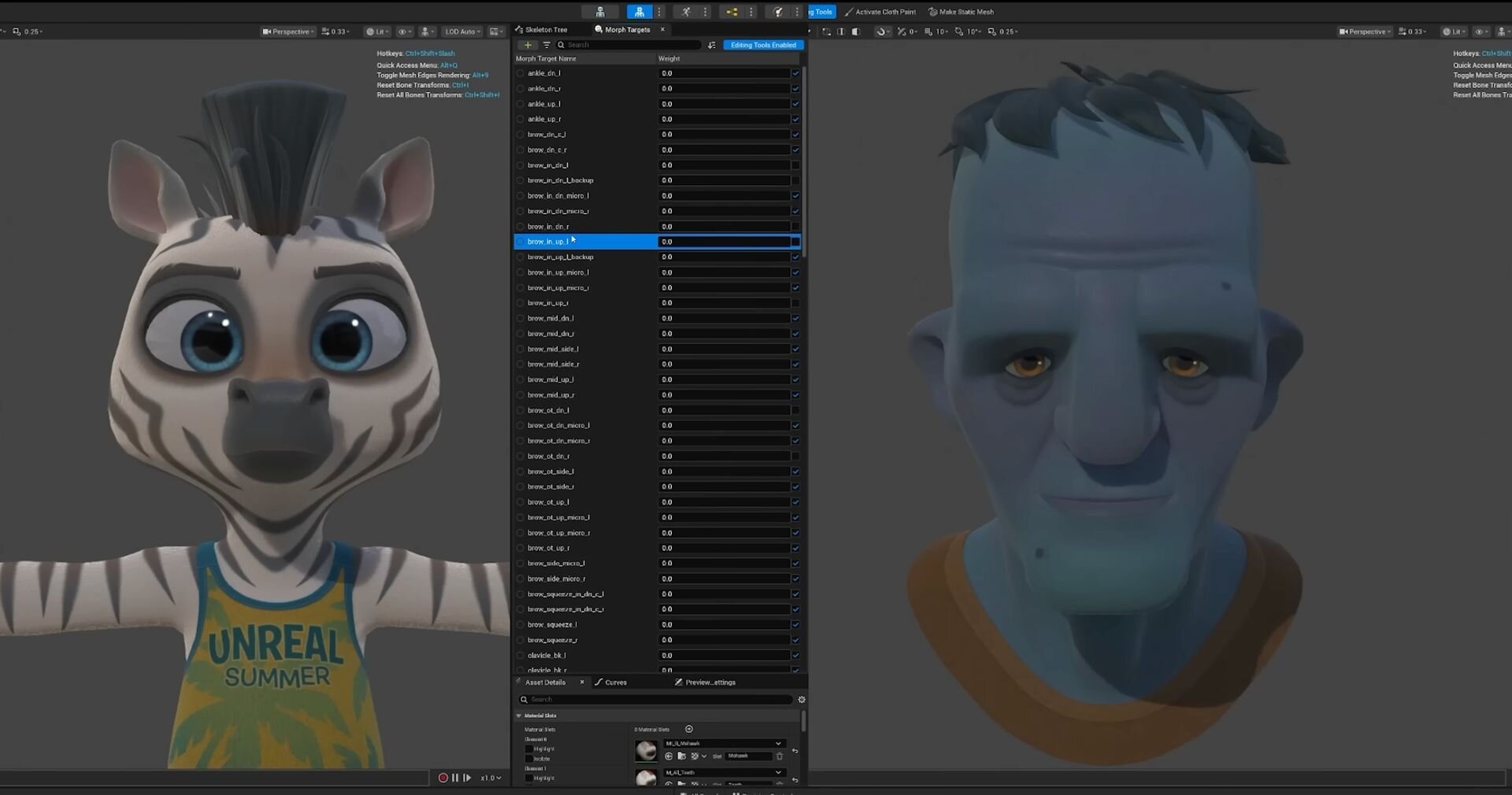This screenshot has width=1512, height=795.
Task: Click the ankle_up_l weight value field
Action: (x=724, y=104)
